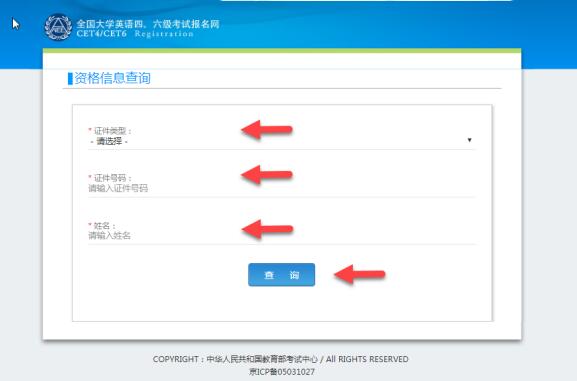The image size is (577, 381).
Task: Click the CET circular logo emblem
Action: coord(58,27)
